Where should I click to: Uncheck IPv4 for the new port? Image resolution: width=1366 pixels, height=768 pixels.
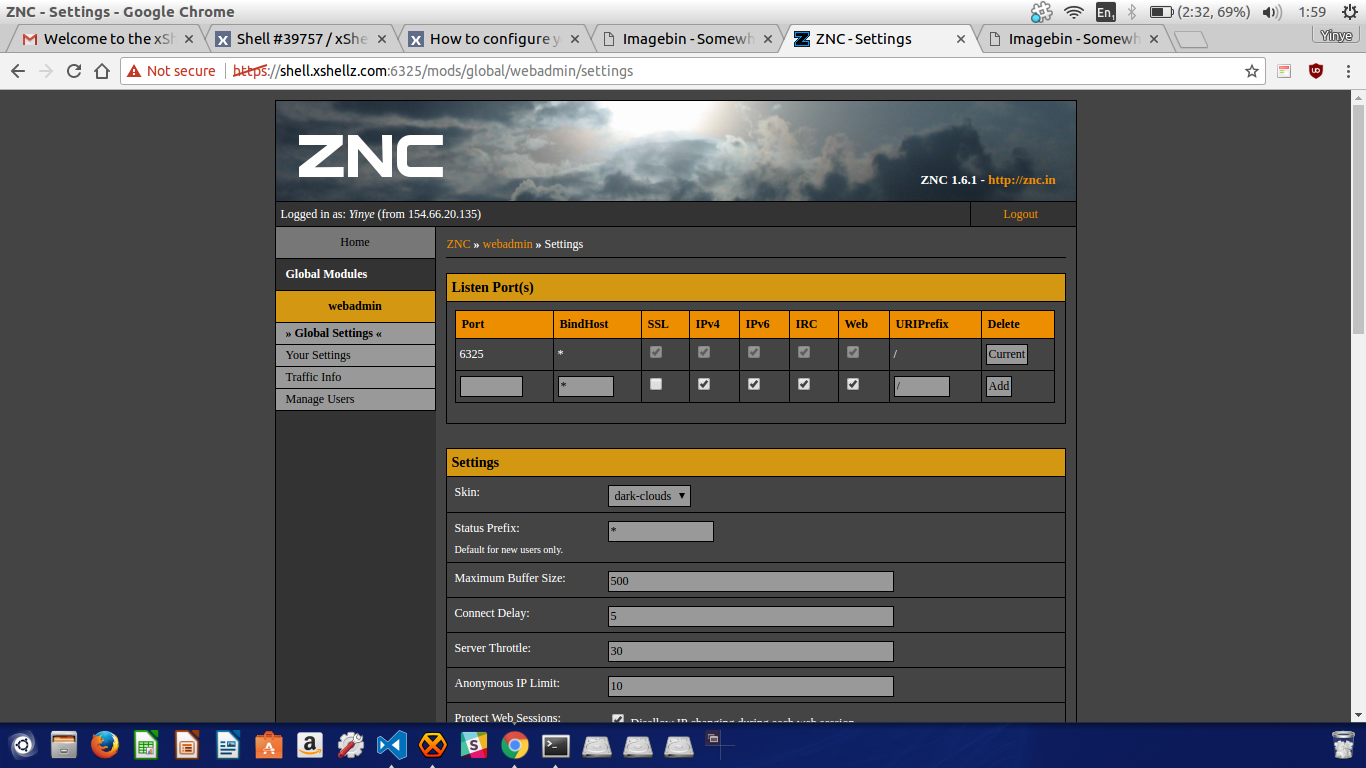point(704,384)
